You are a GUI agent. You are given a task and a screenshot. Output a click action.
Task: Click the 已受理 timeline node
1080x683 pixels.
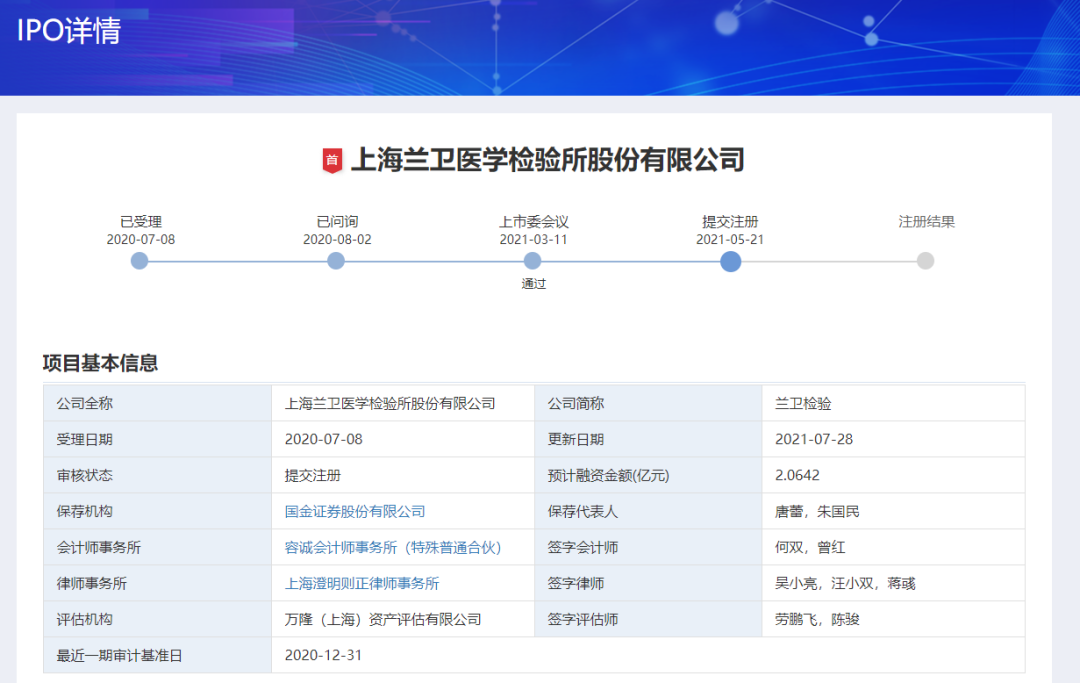point(140,261)
